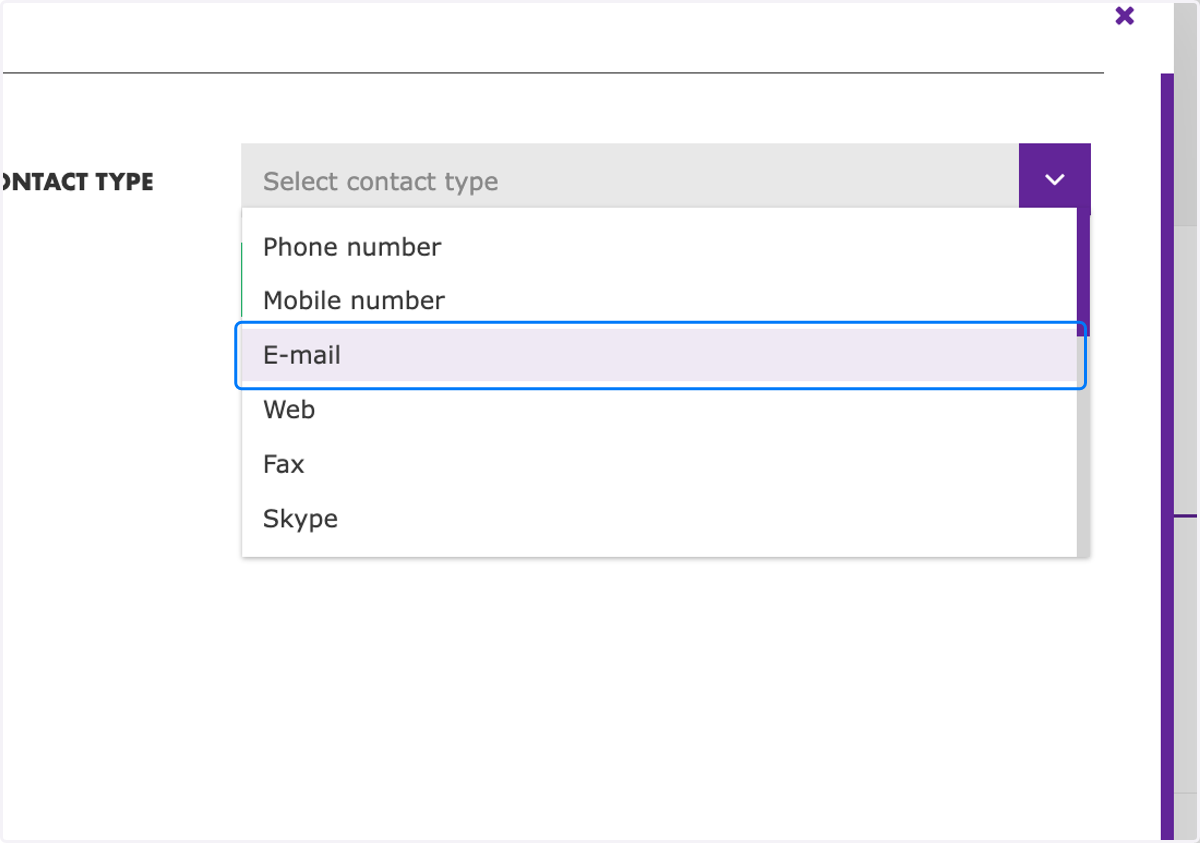Pick Skype as contact type

[659, 519]
